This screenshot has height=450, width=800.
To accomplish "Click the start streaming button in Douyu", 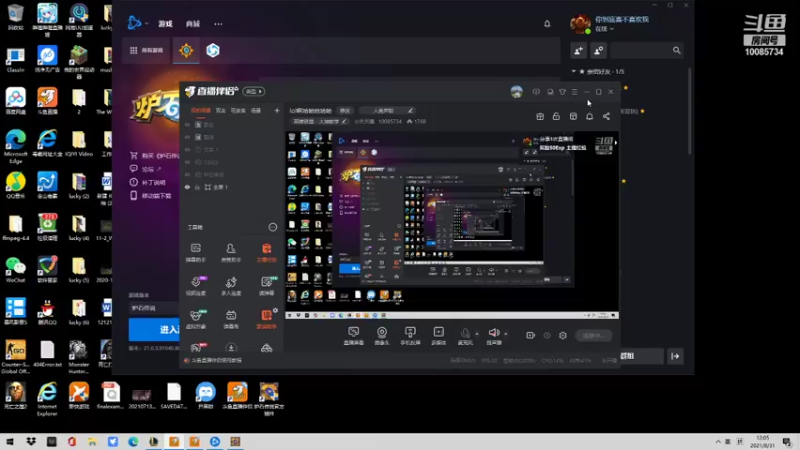I will click(593, 335).
